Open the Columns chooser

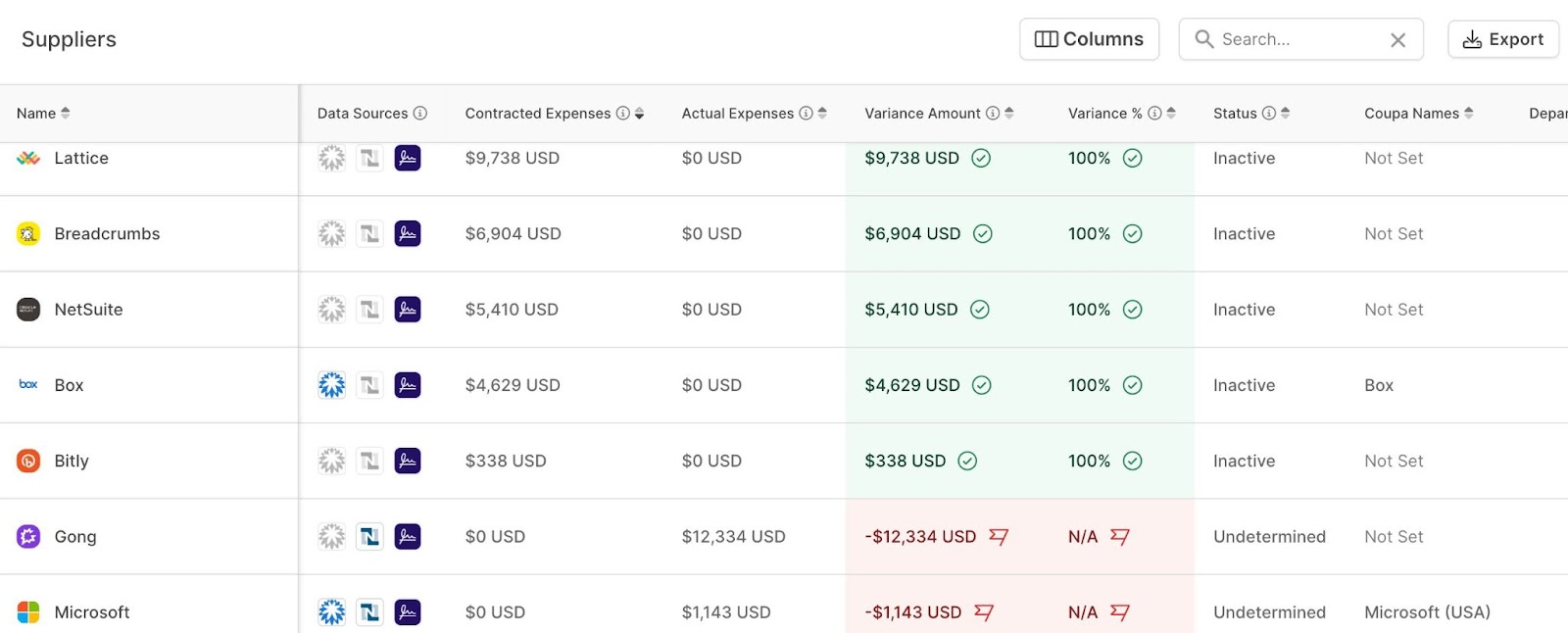[x=1089, y=39]
